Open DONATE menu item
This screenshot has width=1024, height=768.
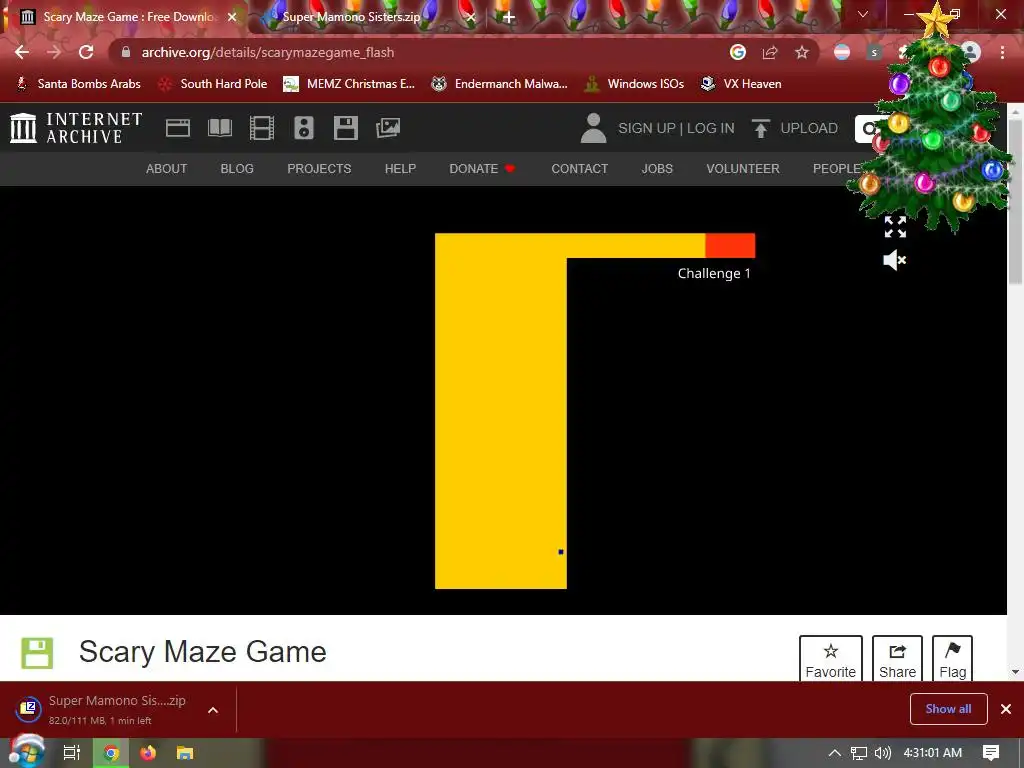(482, 168)
